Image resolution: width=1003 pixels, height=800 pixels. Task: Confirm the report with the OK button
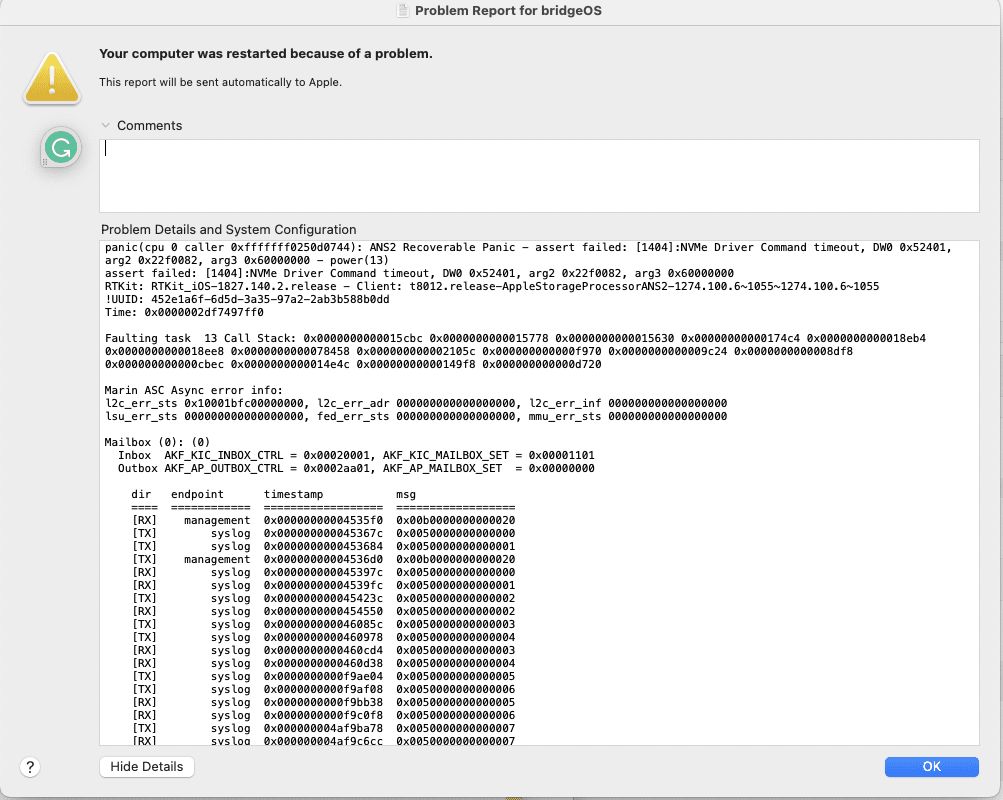[931, 767]
